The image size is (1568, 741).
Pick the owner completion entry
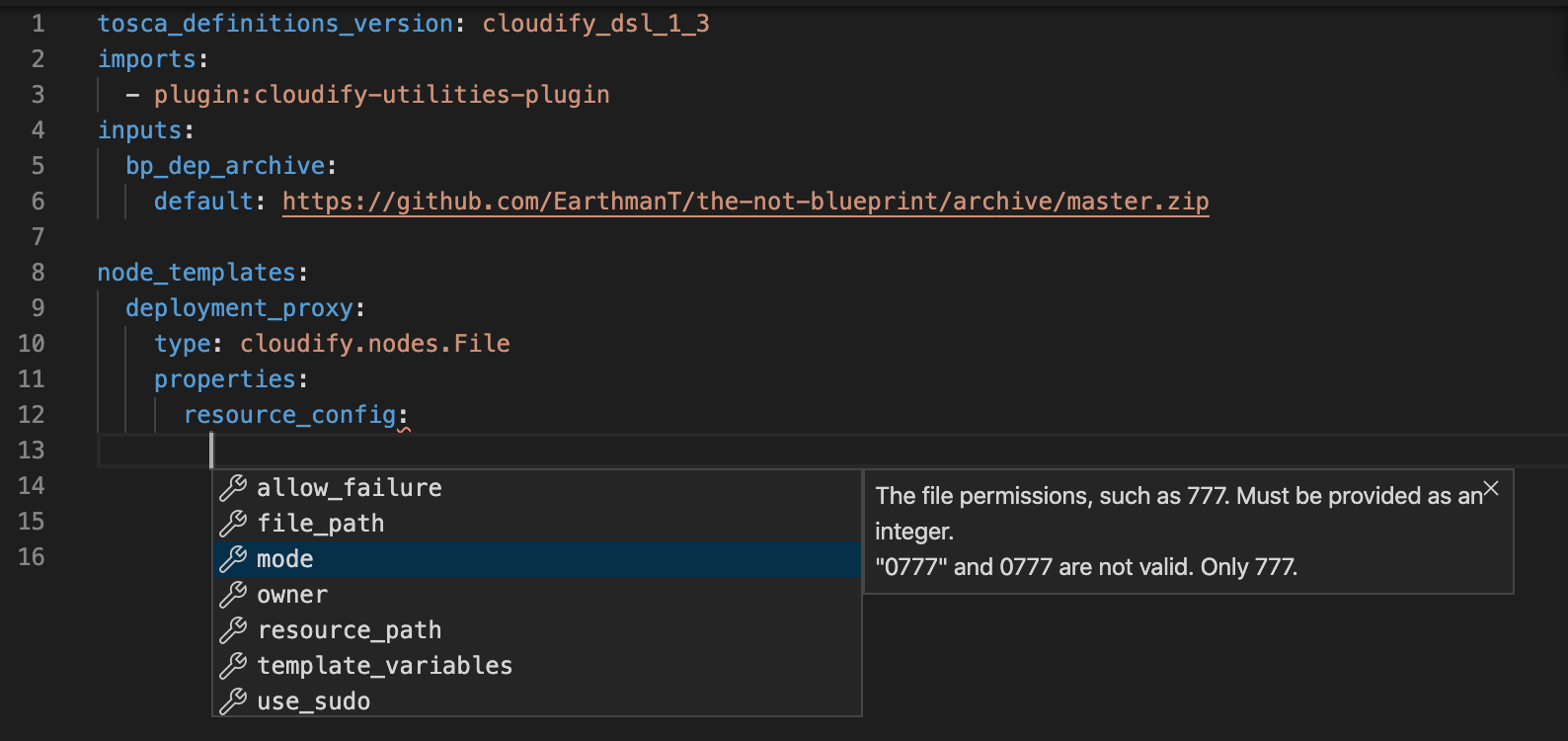(537, 594)
